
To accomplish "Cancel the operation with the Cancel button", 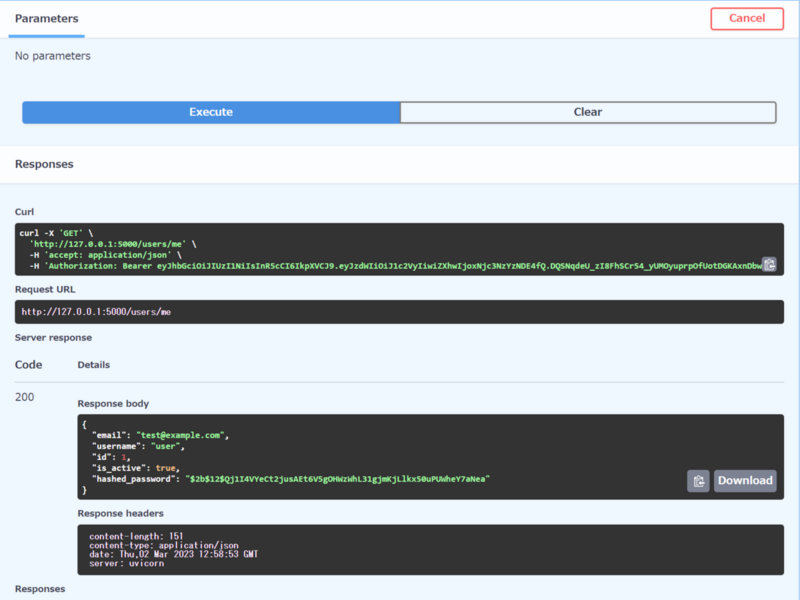I will click(746, 18).
